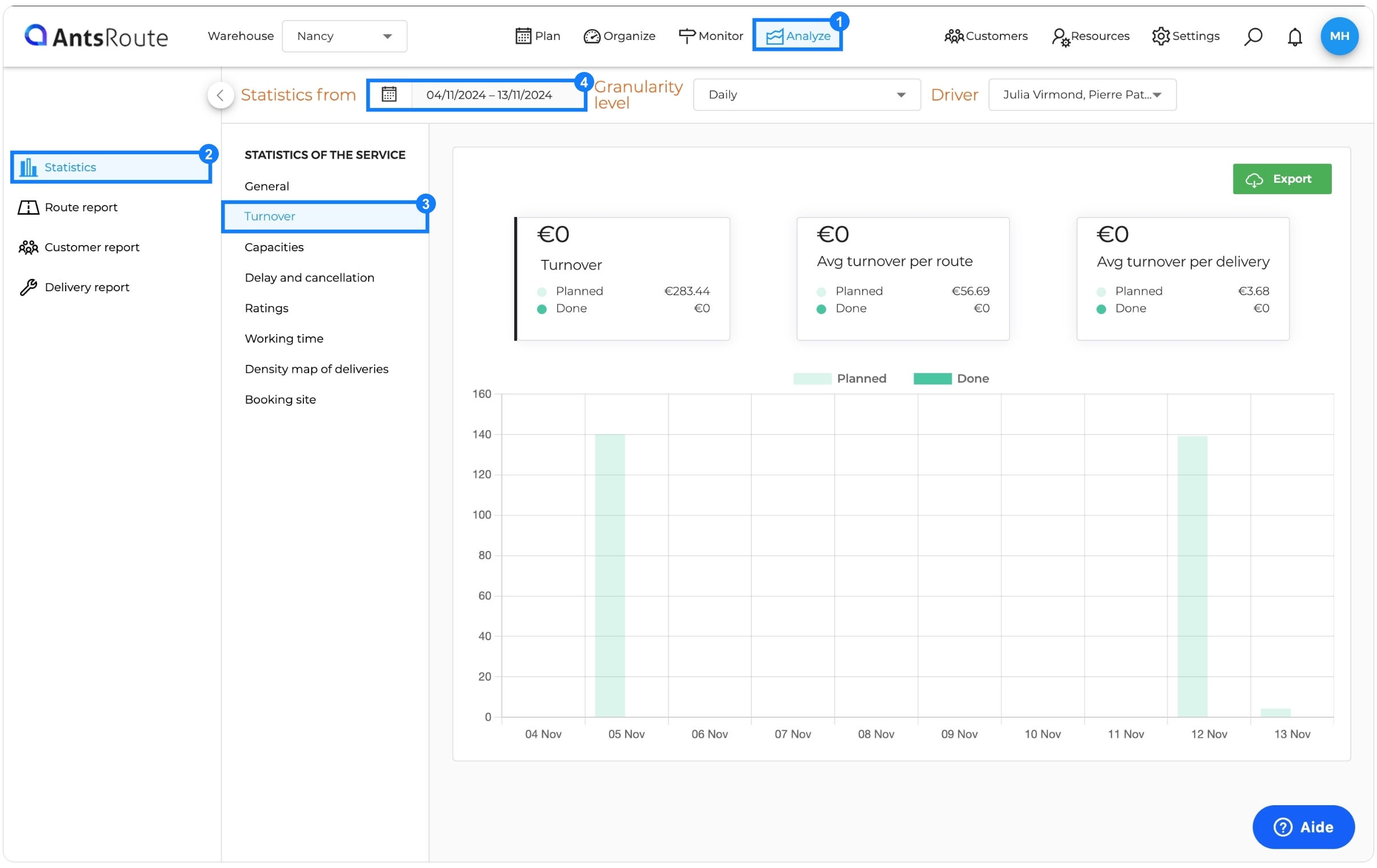The width and height of the screenshot is (1377, 868).
Task: Click the search magnifier icon
Action: [1253, 37]
